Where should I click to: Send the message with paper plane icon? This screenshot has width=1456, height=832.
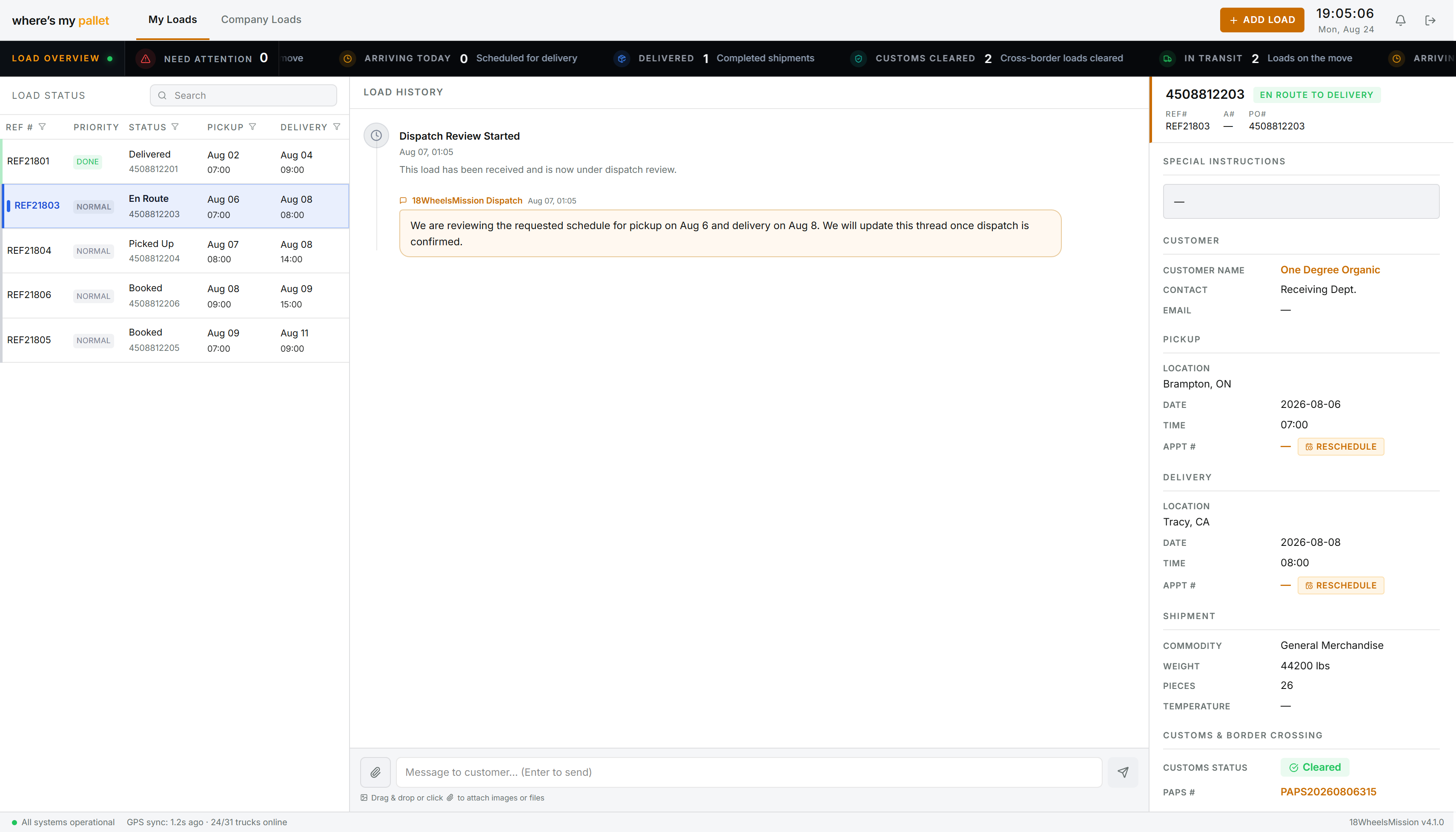click(x=1123, y=772)
